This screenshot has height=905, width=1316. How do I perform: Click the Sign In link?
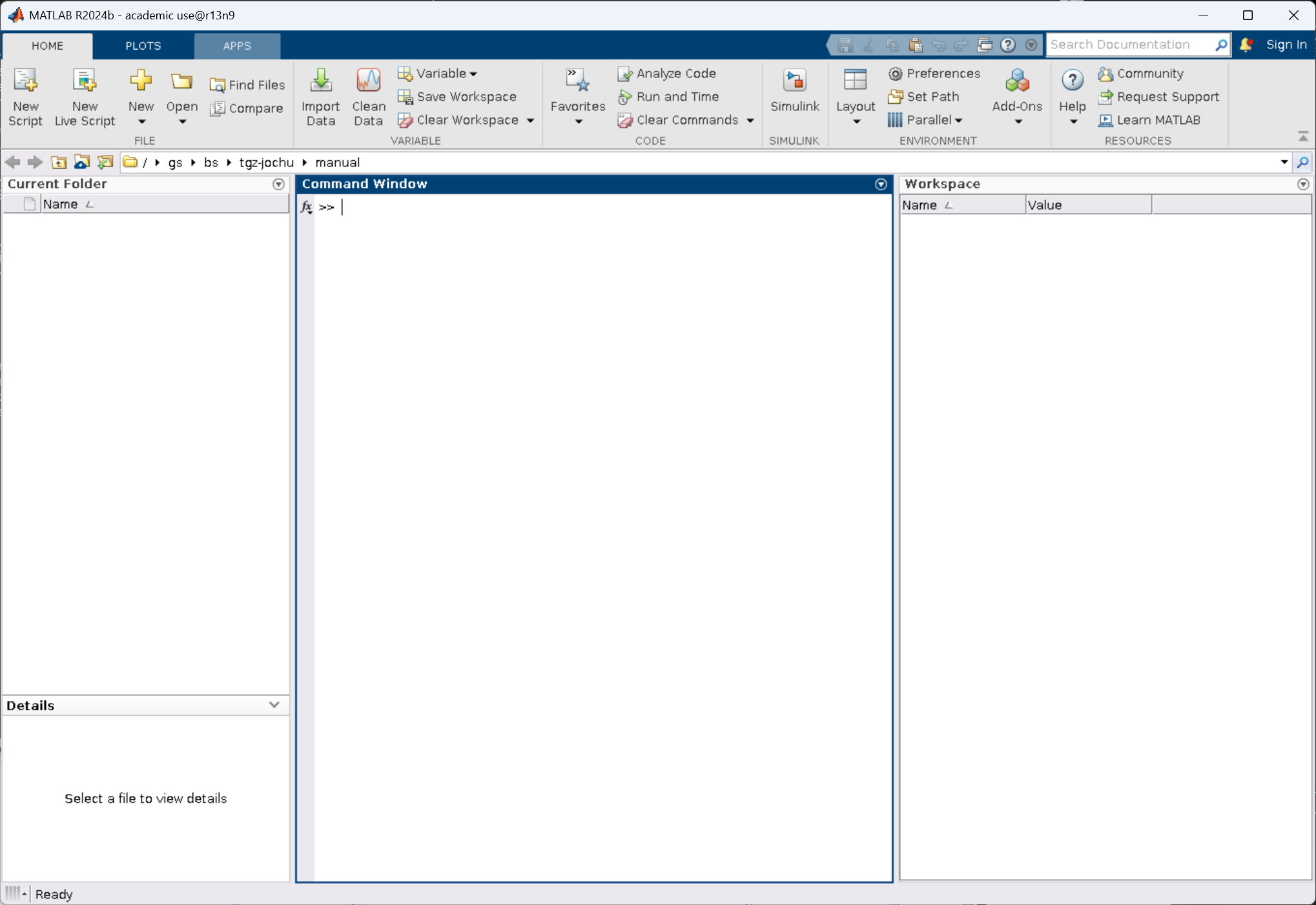pos(1286,45)
